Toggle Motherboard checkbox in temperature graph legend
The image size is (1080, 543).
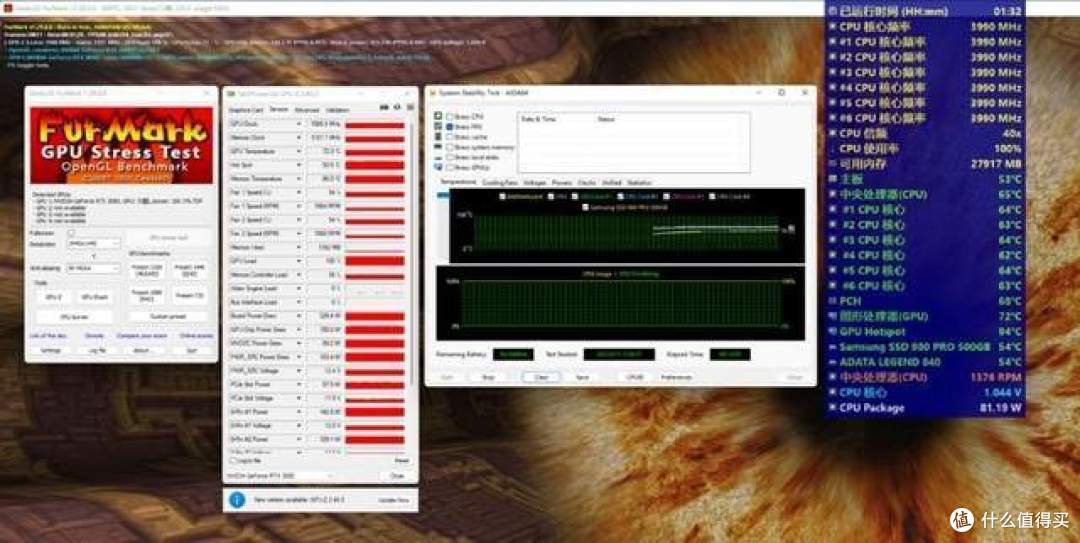point(503,196)
